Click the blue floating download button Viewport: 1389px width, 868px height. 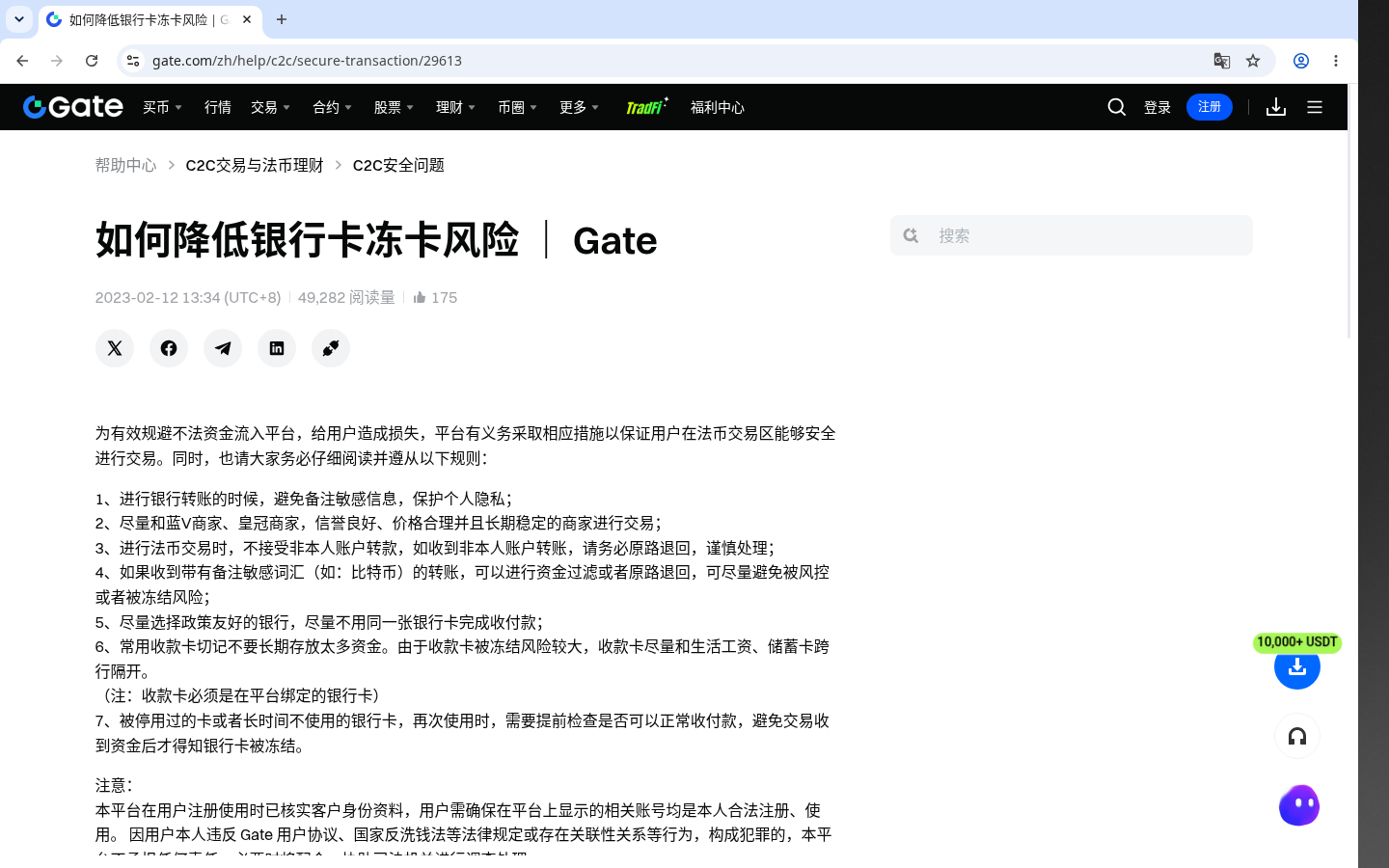tap(1297, 666)
